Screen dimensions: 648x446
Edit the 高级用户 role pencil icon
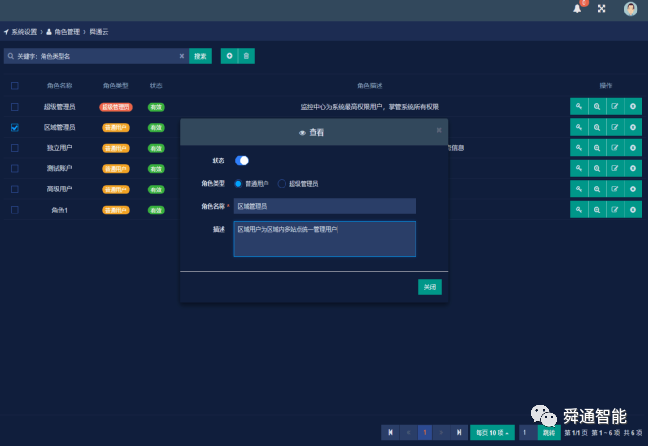click(x=615, y=189)
